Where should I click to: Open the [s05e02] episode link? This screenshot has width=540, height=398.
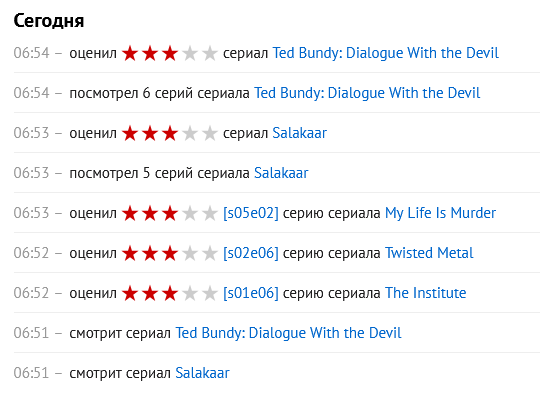click(x=251, y=213)
